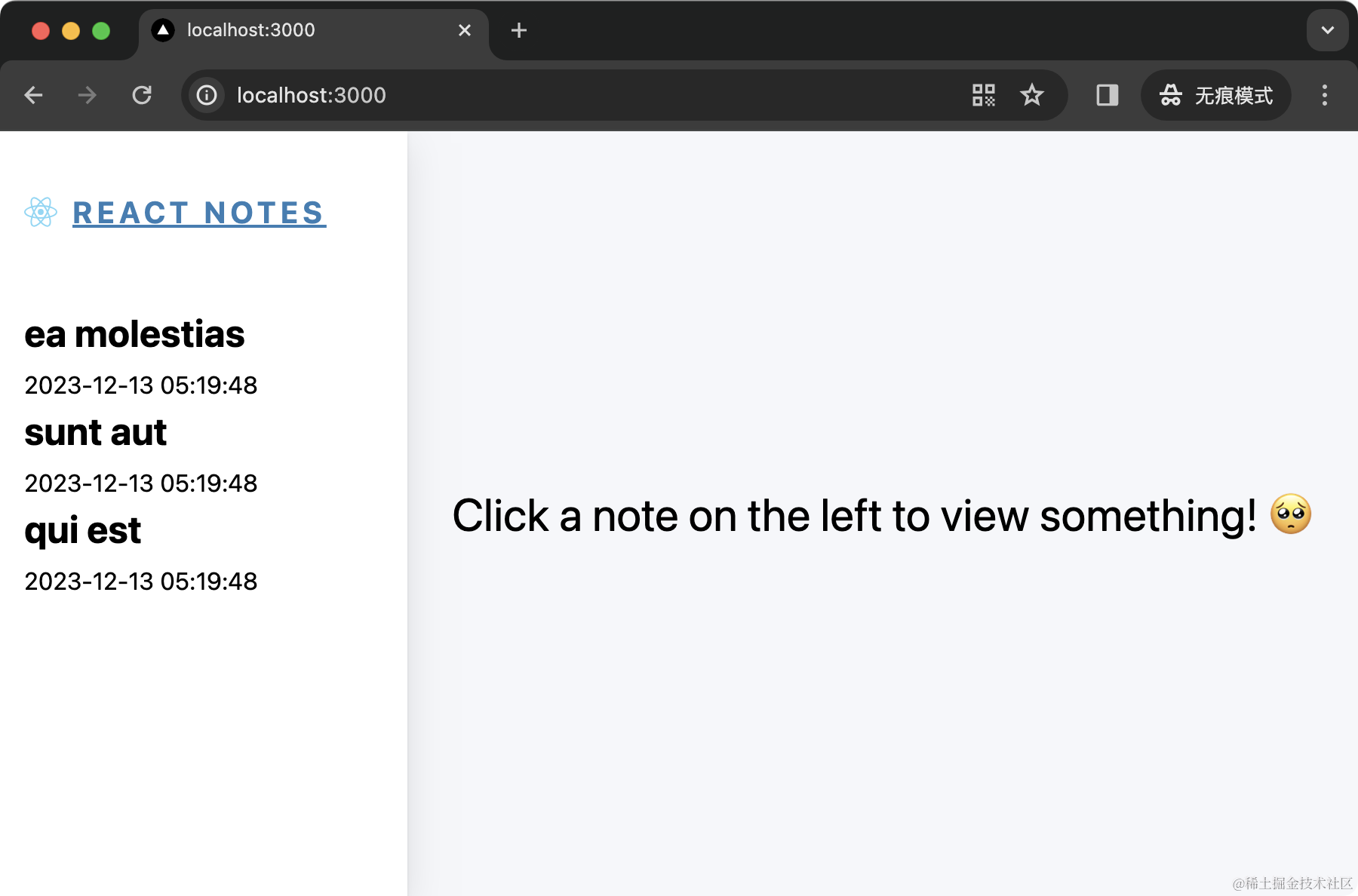Open the Chrome three-dot menu
The image size is (1358, 896).
(x=1324, y=95)
